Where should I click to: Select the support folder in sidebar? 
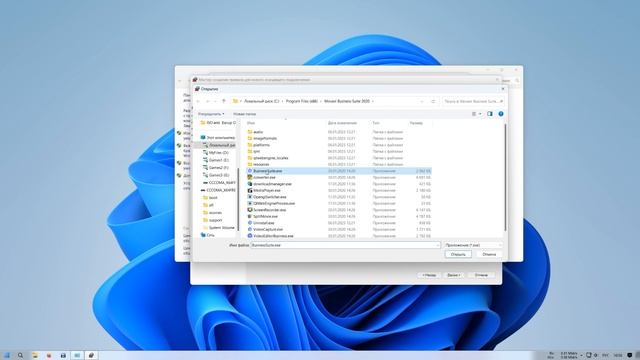(x=213, y=220)
